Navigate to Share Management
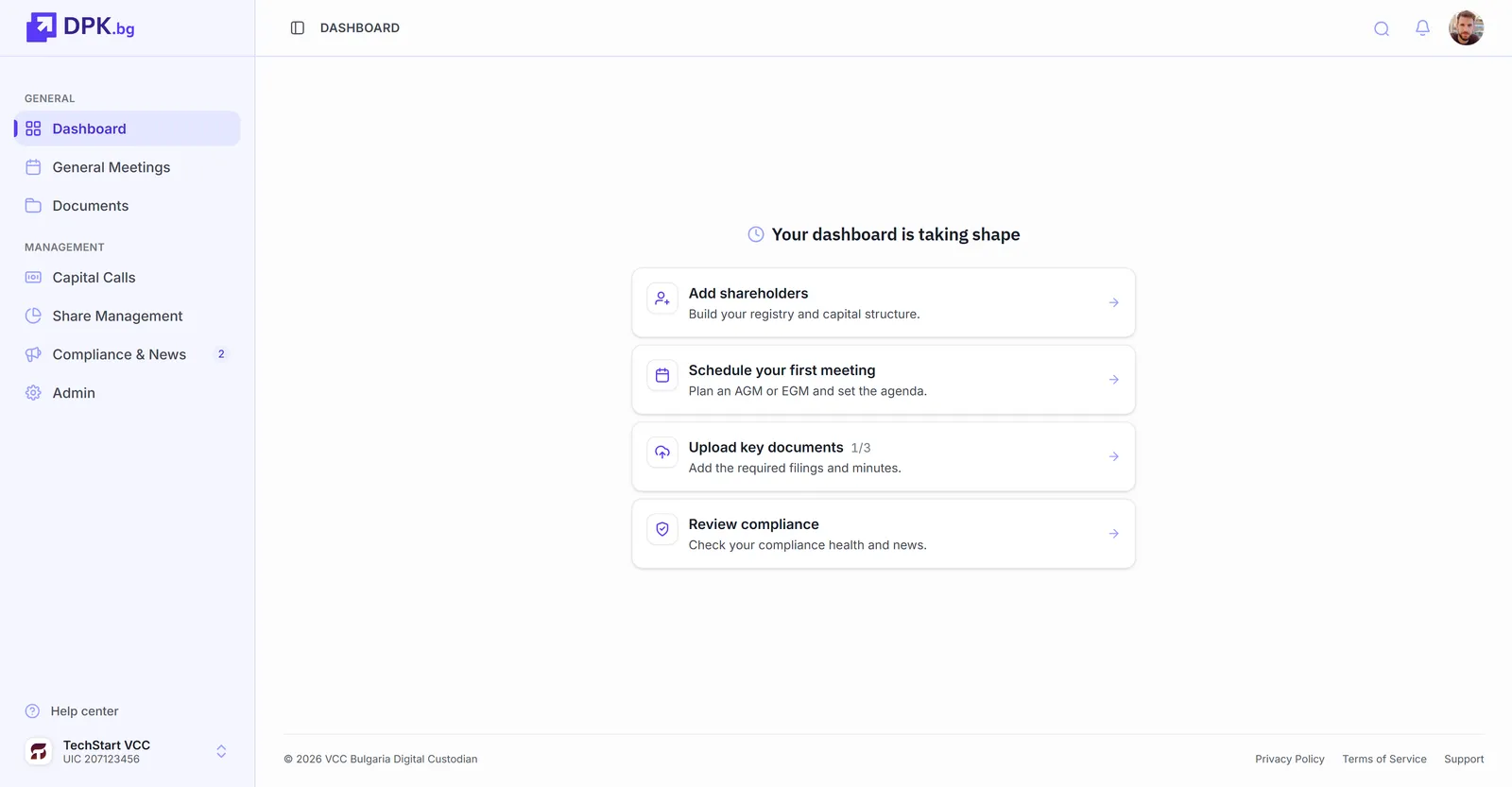Screen dimensions: 1512x787 (x=128, y=316)
